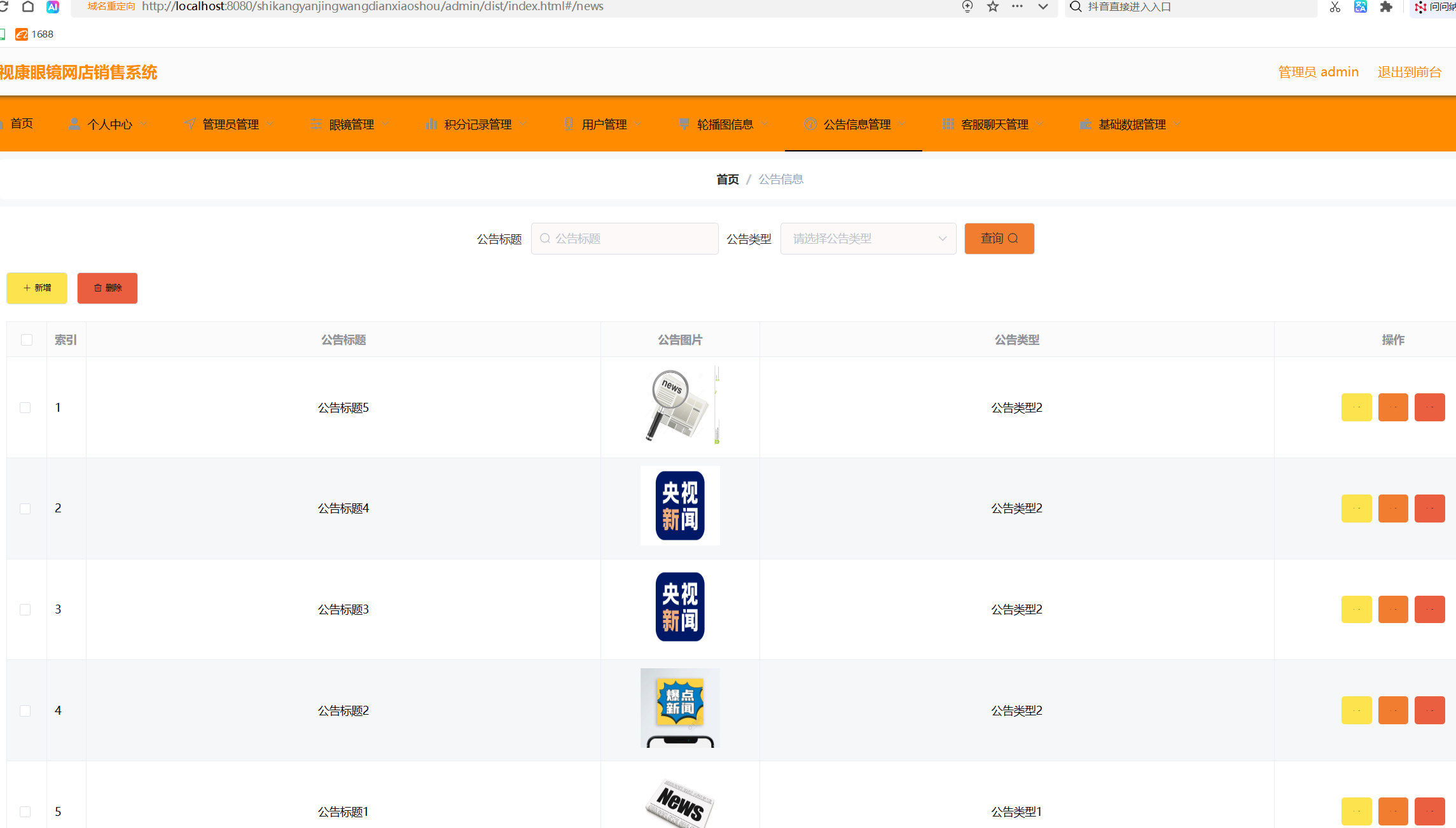Viewport: 1456px width, 828px height.
Task: Open the 1688 bookmark icon
Action: pyautogui.click(x=22, y=34)
